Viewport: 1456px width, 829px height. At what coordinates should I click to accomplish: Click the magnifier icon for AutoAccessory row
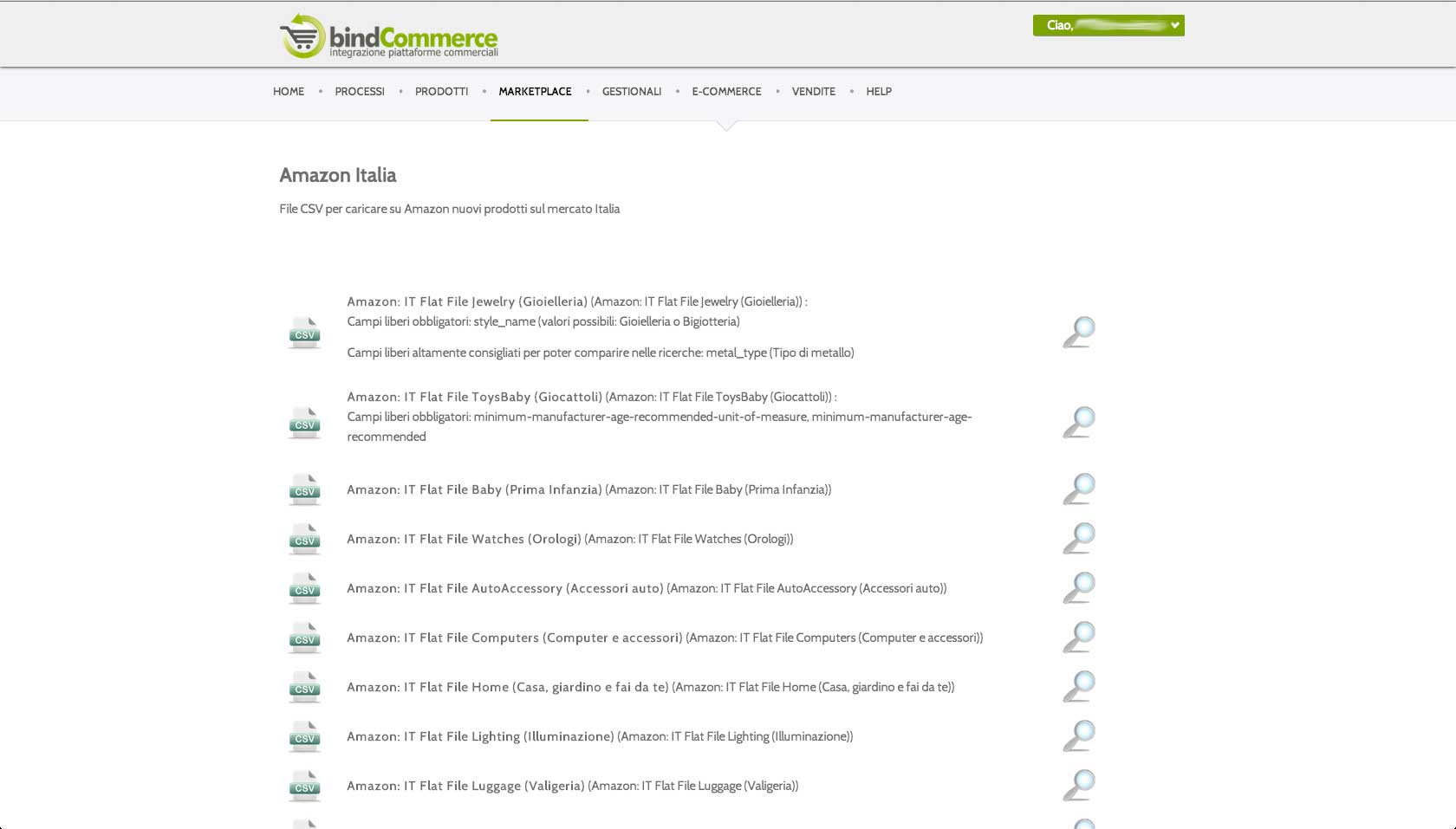coord(1079,588)
